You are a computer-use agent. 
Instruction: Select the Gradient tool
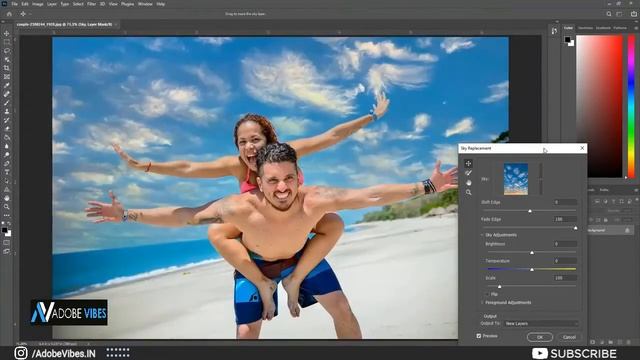[7, 137]
